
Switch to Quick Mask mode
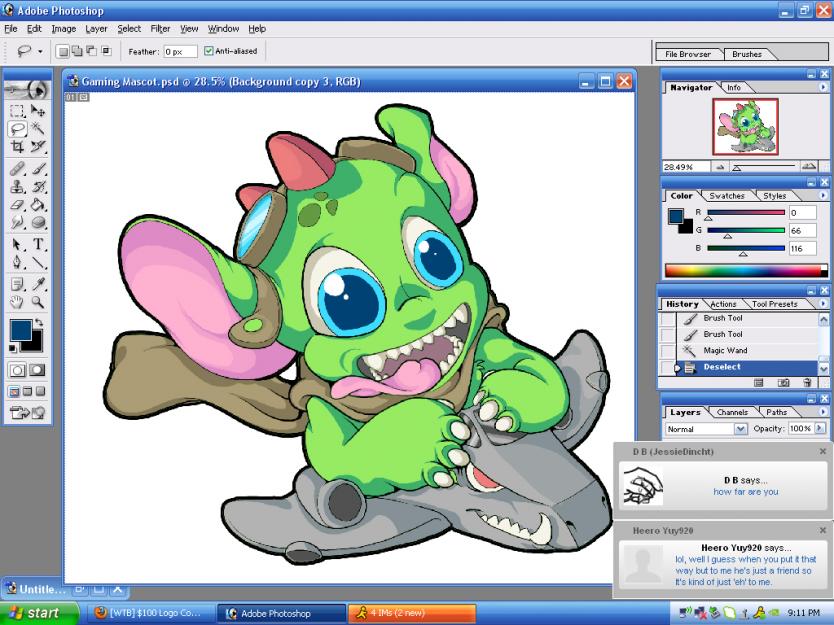(x=39, y=370)
